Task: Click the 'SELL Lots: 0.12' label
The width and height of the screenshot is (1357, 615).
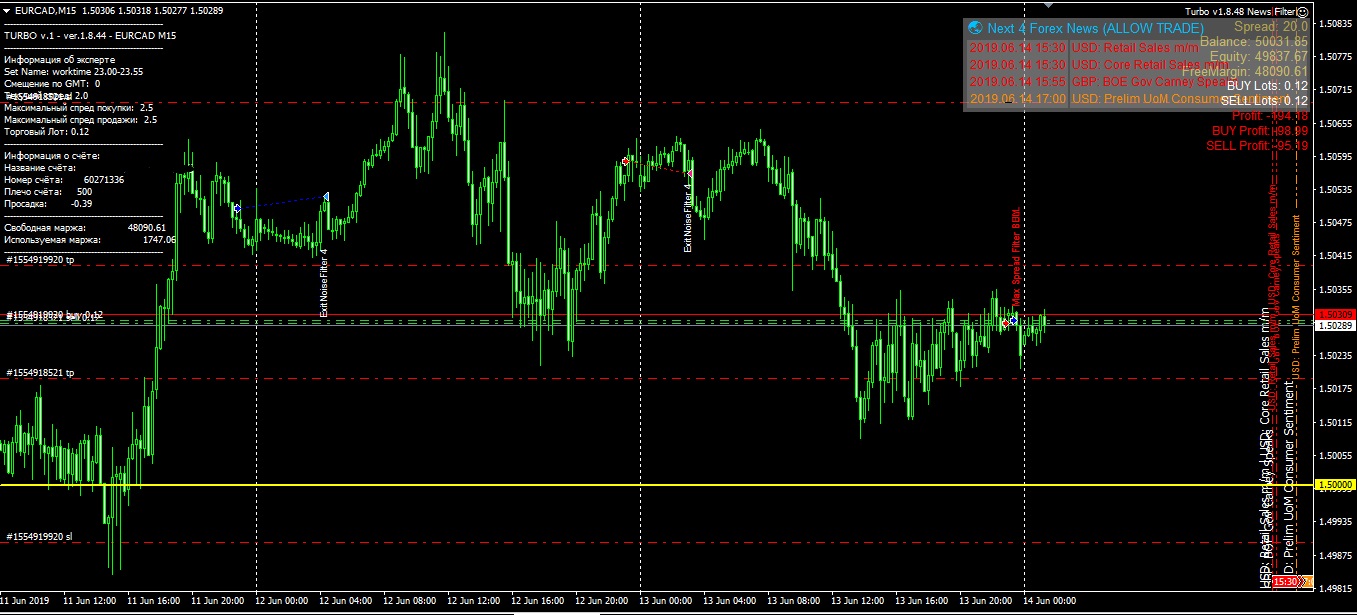Action: click(x=1264, y=101)
